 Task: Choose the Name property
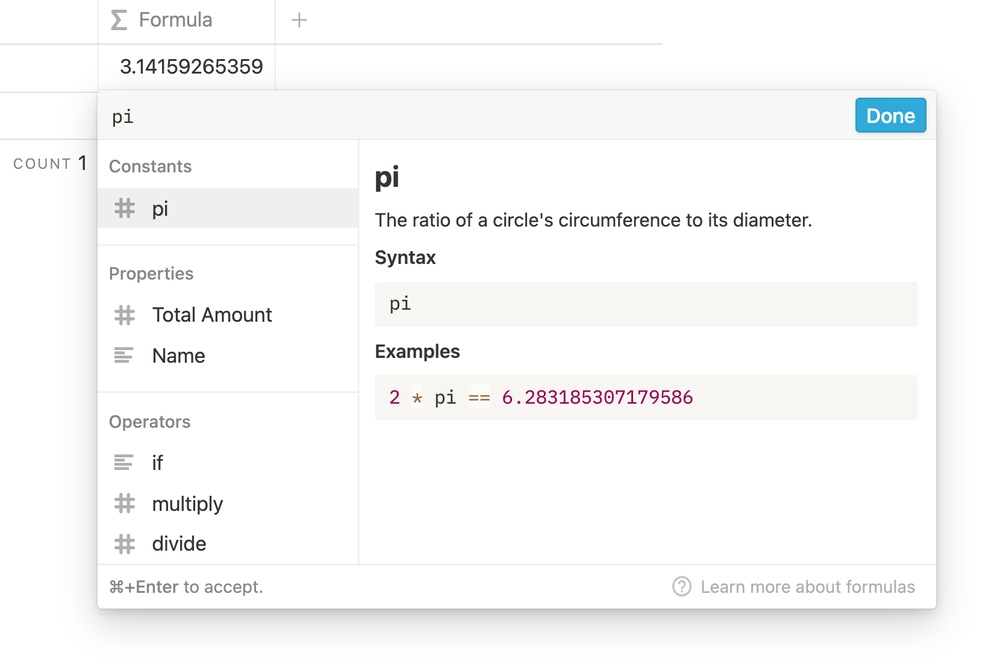(179, 356)
